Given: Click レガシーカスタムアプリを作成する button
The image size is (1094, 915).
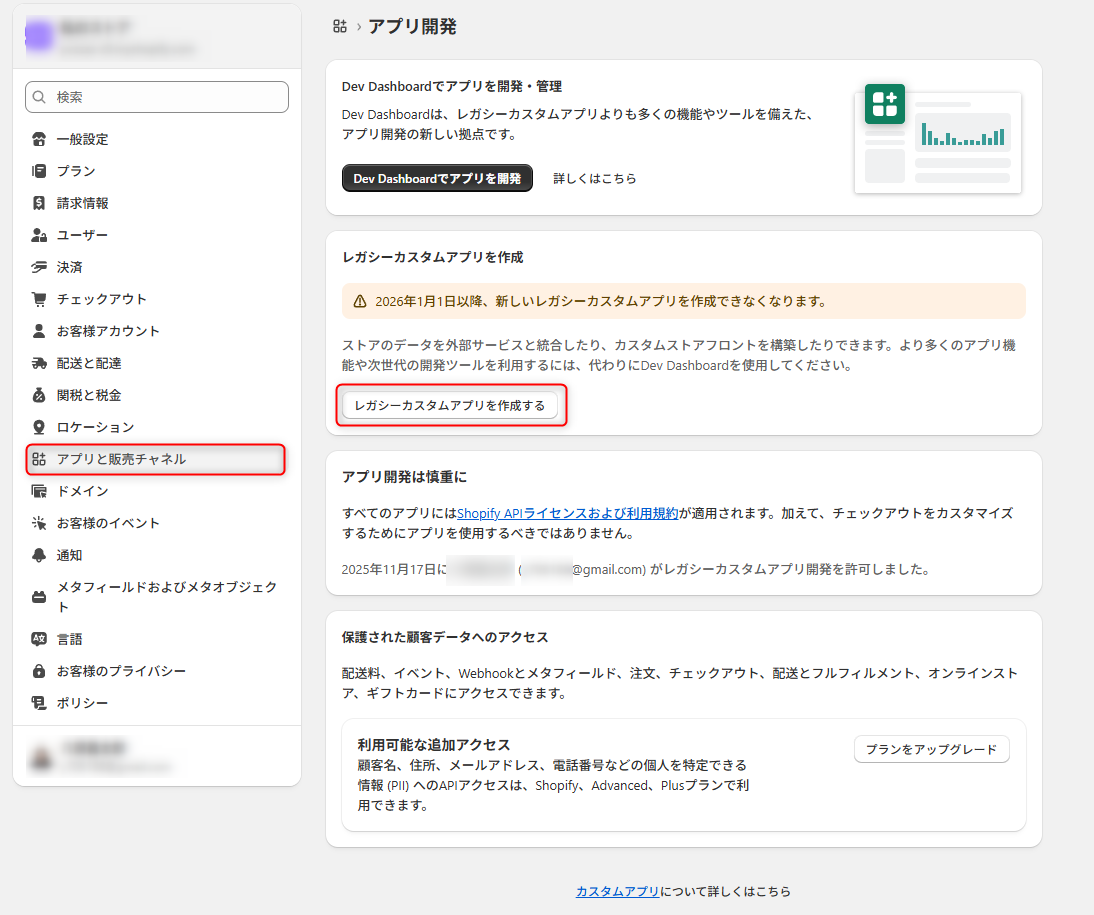Looking at the screenshot, I should click(x=450, y=406).
